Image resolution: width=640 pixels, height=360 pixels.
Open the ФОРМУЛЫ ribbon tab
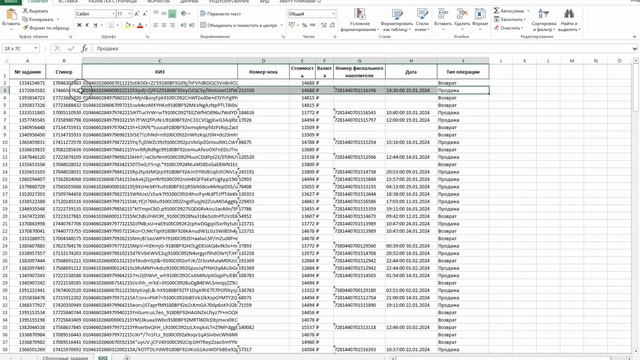click(158, 2)
